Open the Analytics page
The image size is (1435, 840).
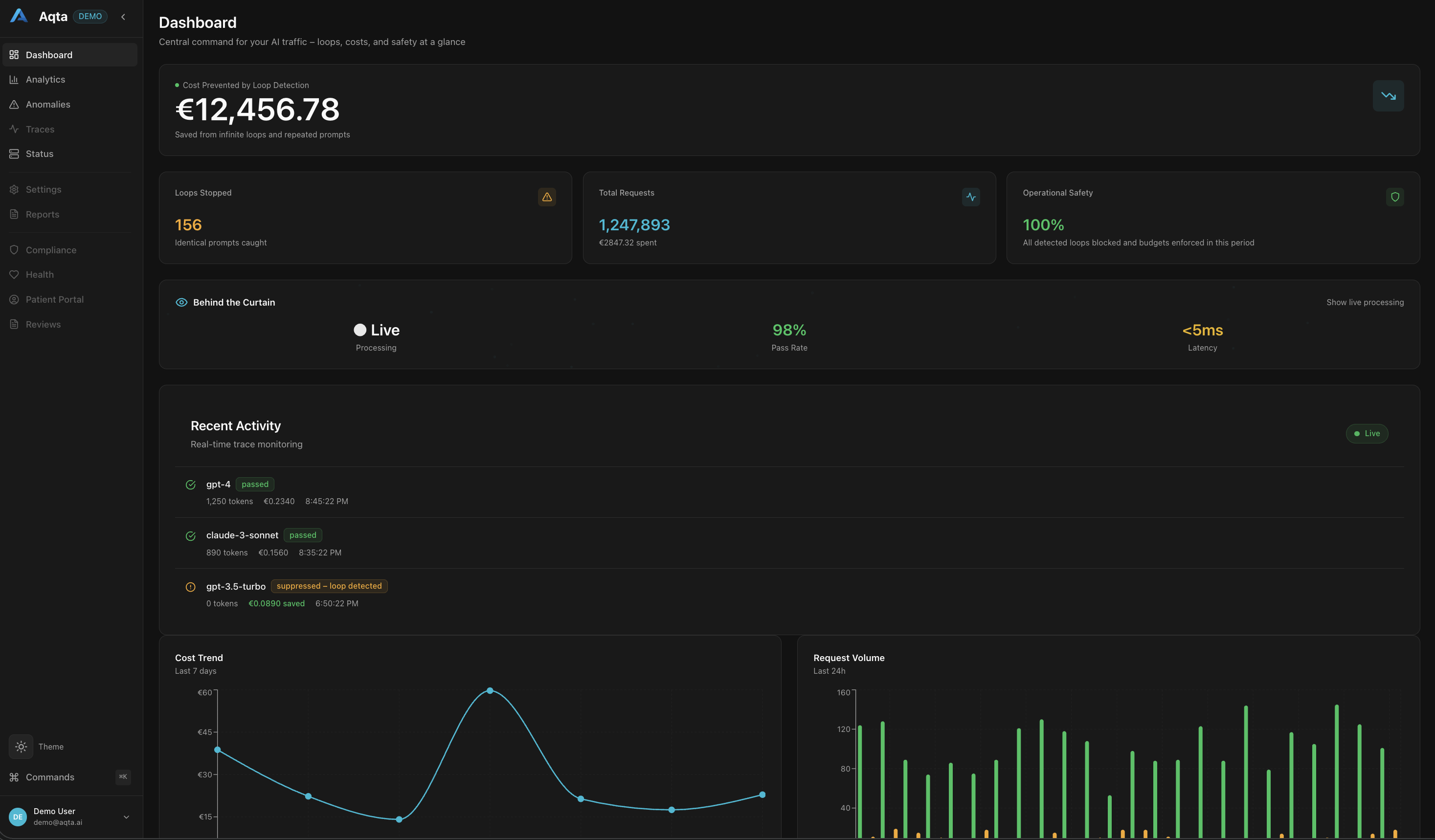point(45,80)
